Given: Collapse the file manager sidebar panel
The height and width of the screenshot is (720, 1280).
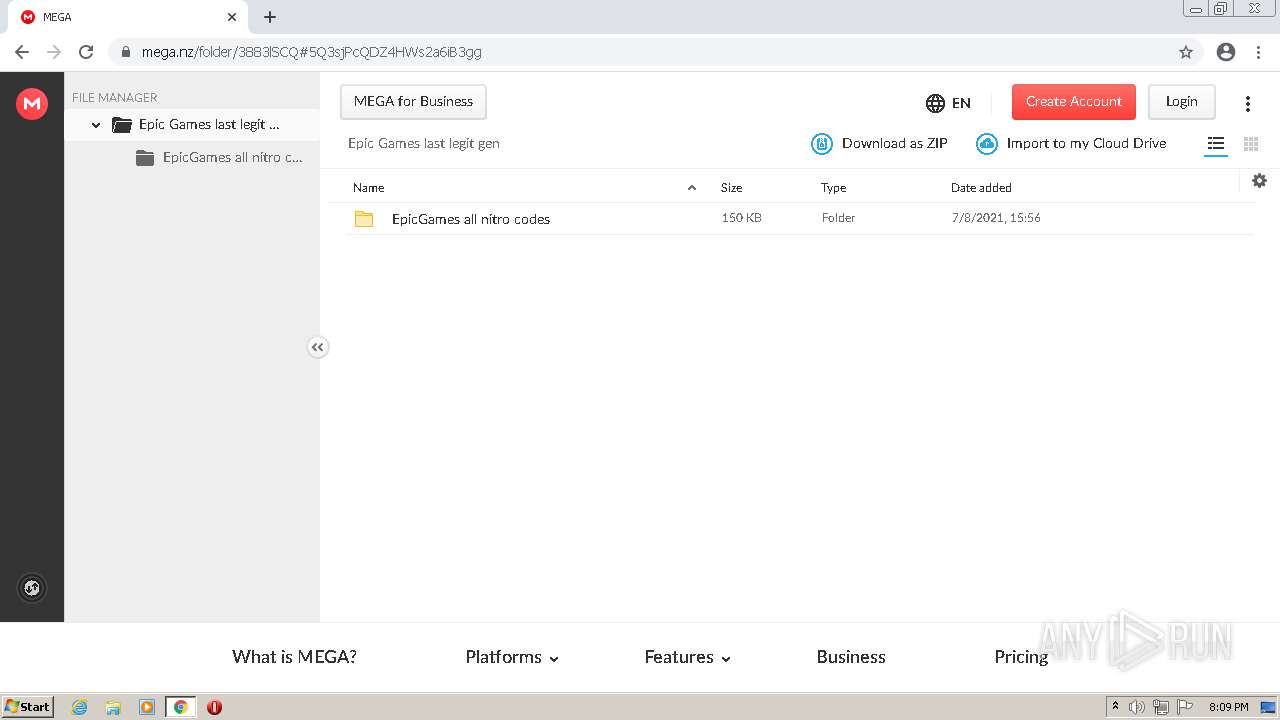Looking at the screenshot, I should (317, 347).
